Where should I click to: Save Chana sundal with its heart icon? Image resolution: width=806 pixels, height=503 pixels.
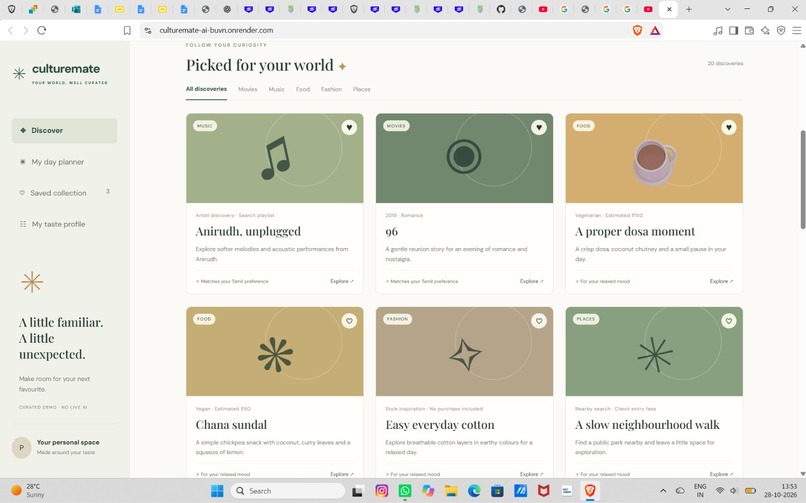[349, 321]
